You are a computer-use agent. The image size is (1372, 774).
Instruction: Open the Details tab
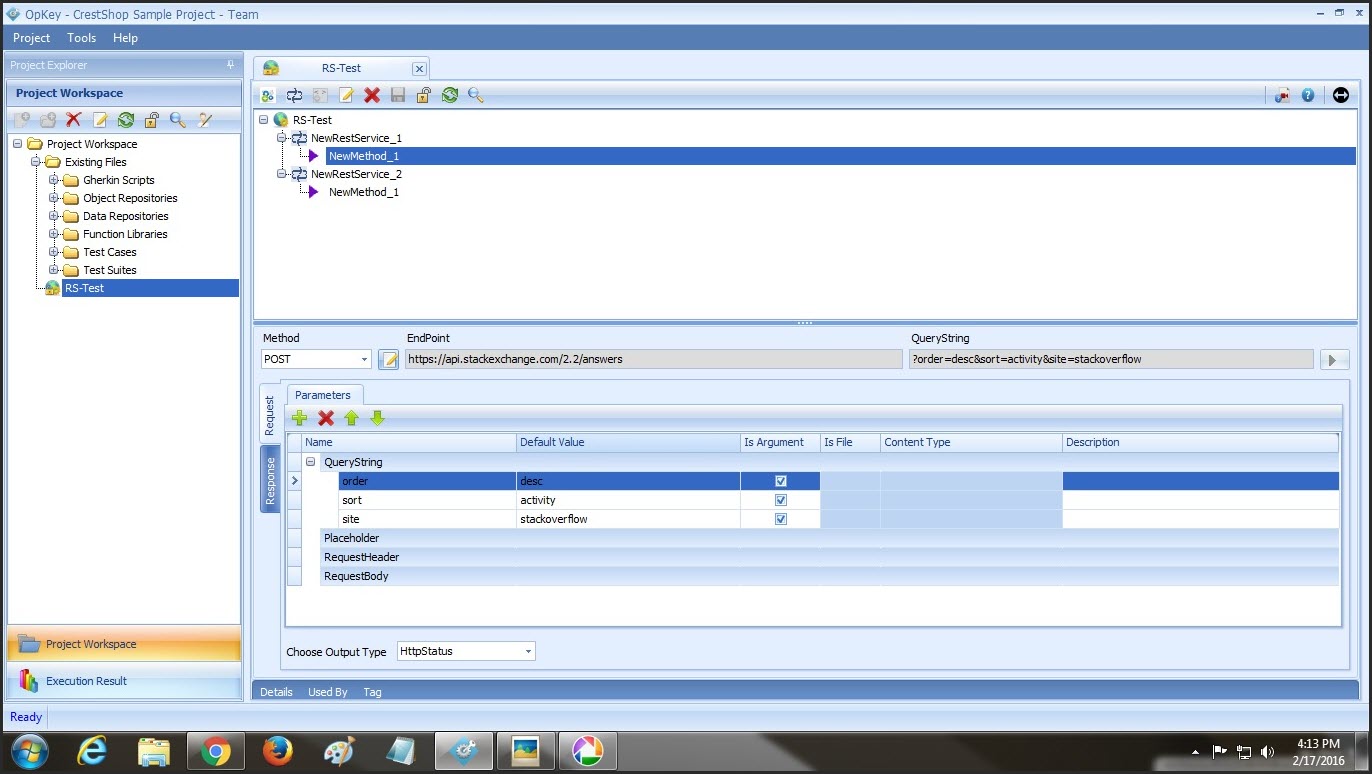point(276,692)
